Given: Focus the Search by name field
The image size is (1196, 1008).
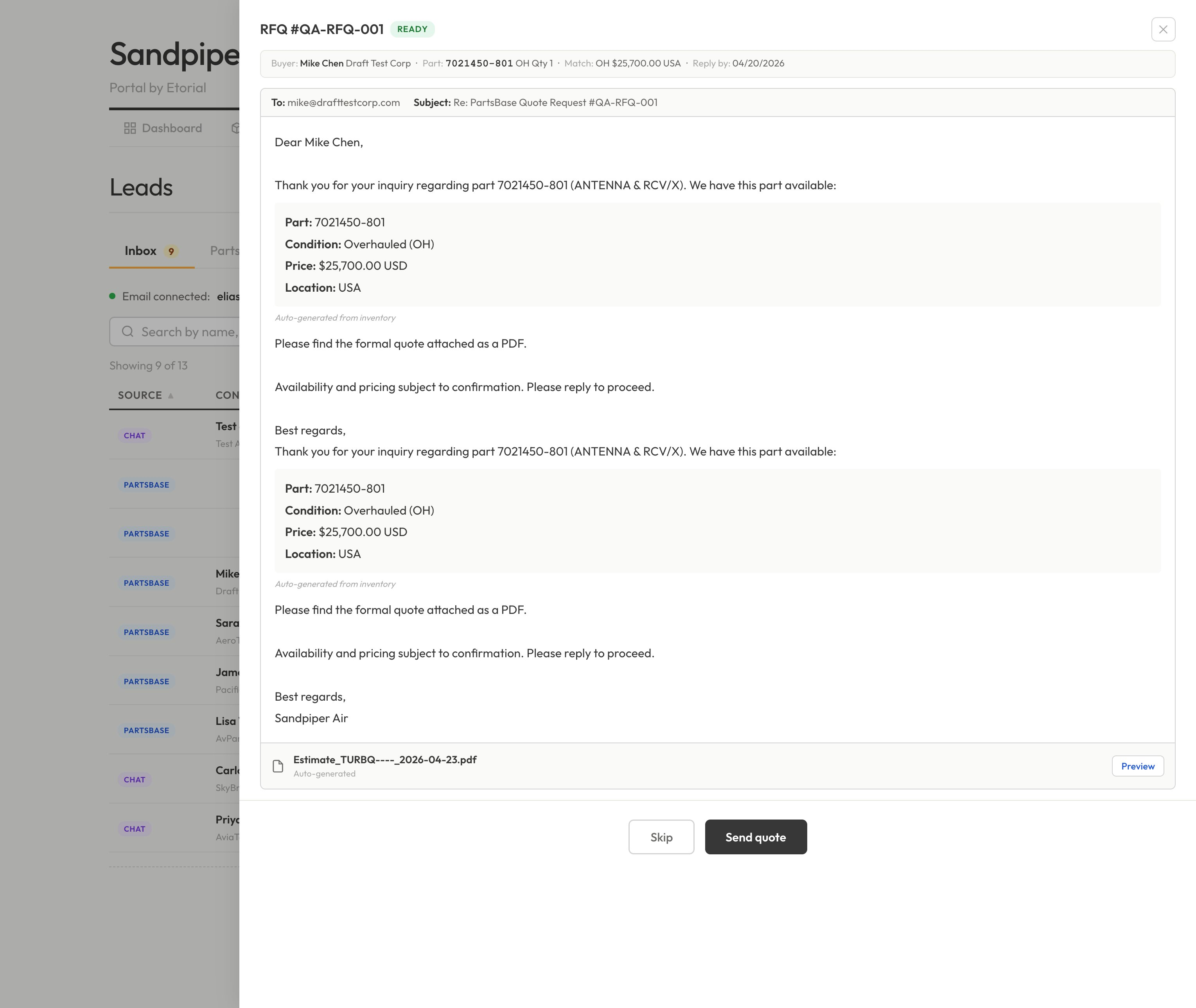Looking at the screenshot, I should point(174,332).
